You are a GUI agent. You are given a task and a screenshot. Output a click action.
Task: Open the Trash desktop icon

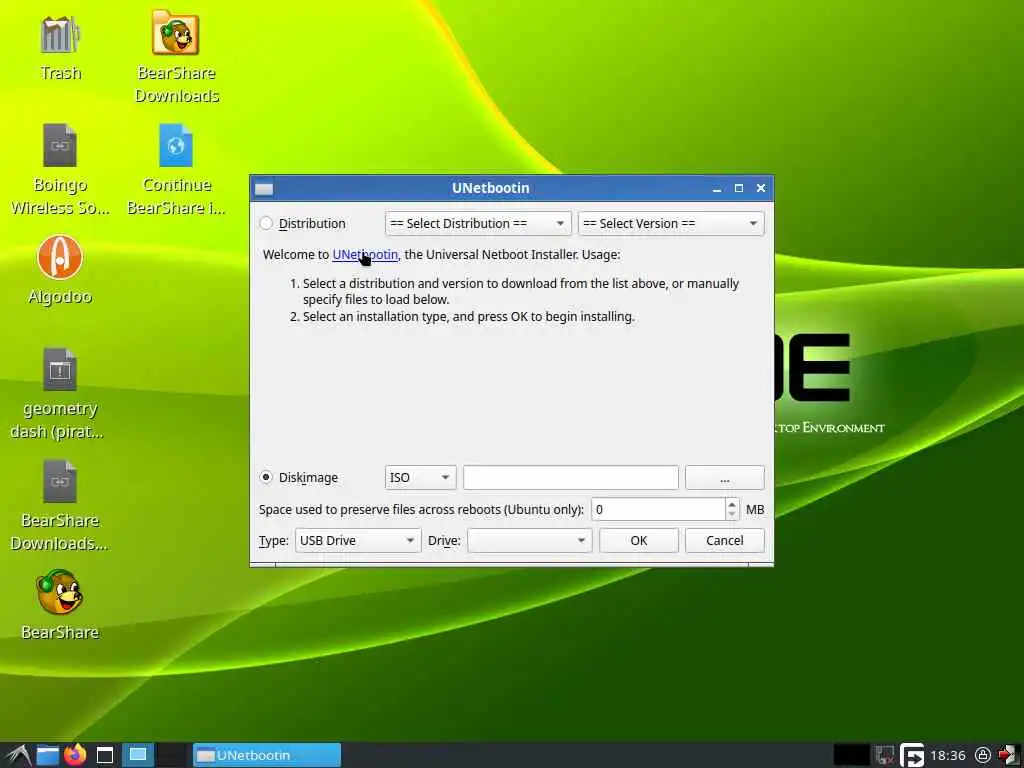click(60, 35)
